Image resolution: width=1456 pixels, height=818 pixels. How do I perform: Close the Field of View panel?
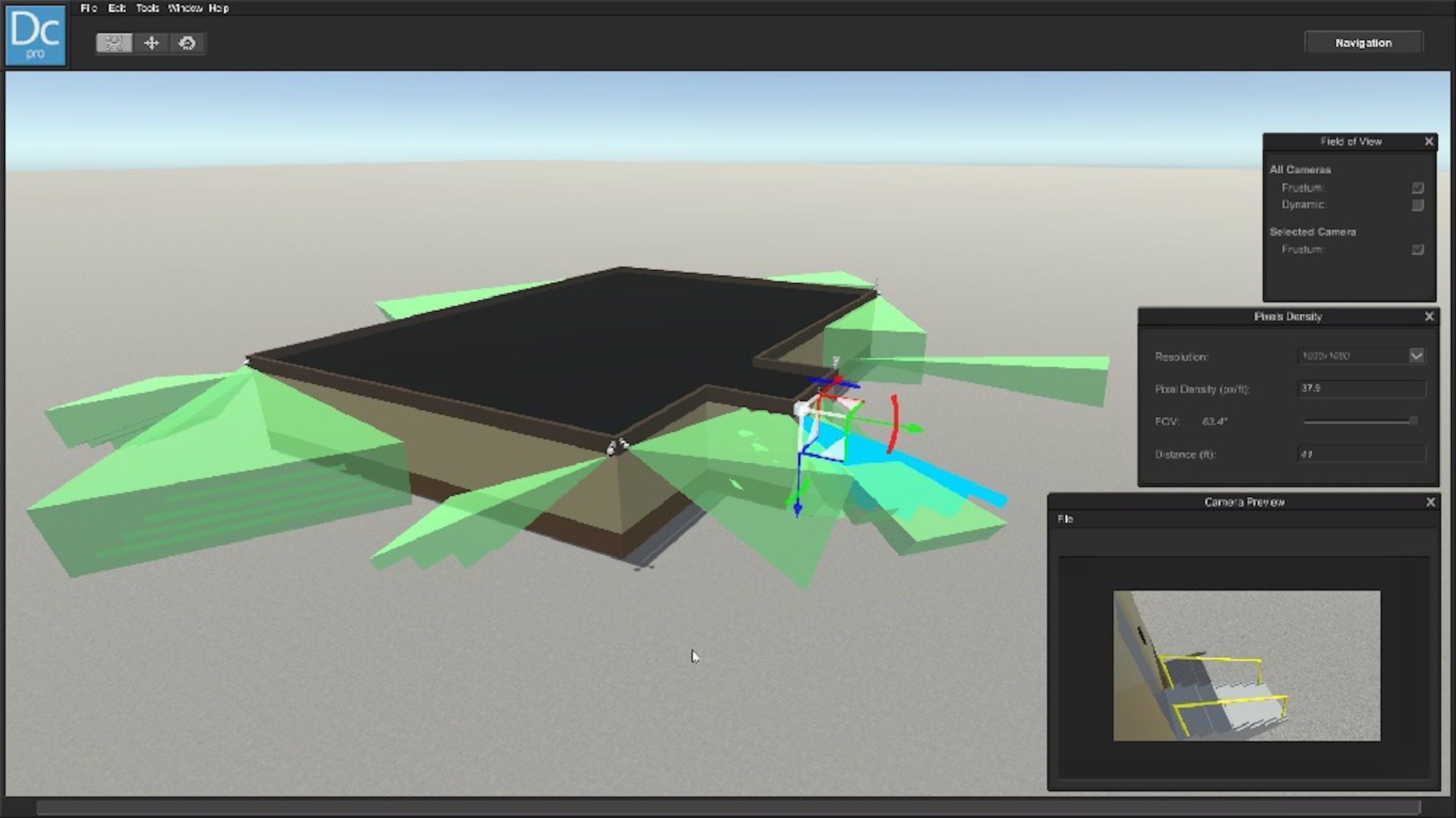[x=1428, y=141]
